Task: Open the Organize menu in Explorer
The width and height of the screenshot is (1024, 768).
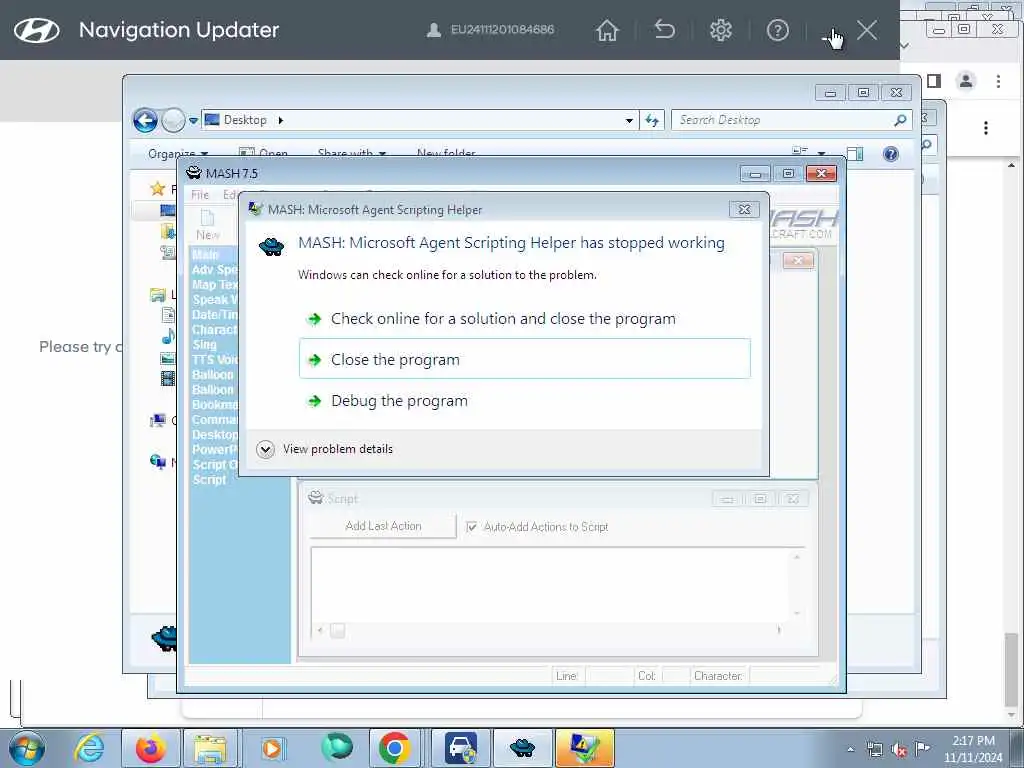Action: 178,154
